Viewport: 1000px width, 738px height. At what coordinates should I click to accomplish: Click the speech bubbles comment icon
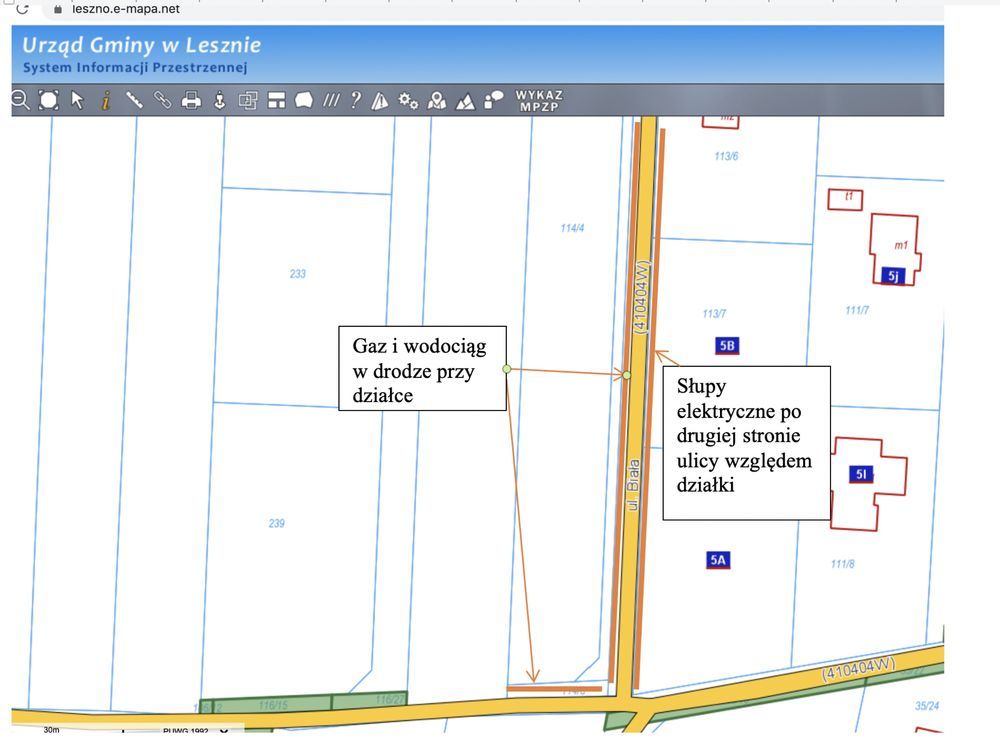tap(494, 100)
